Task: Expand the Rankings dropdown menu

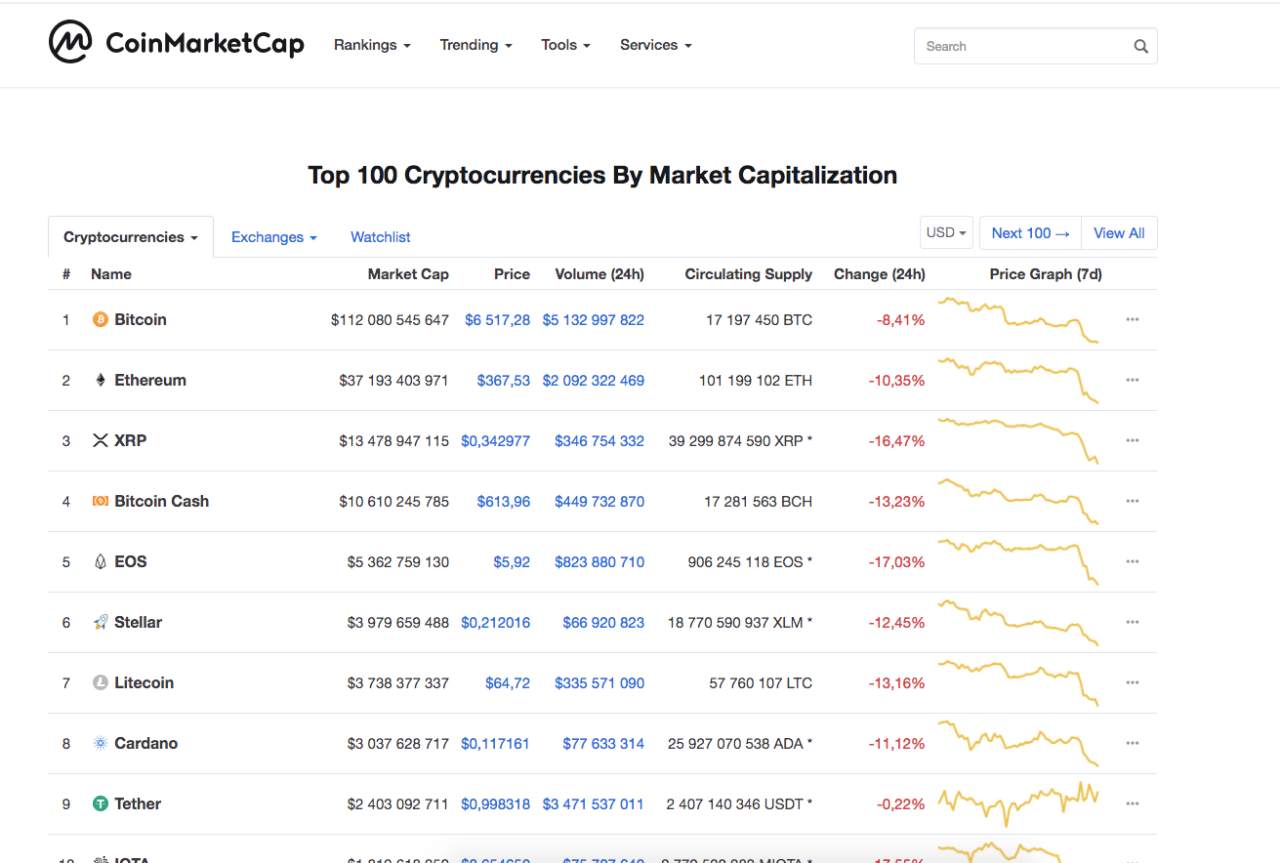Action: 372,45
